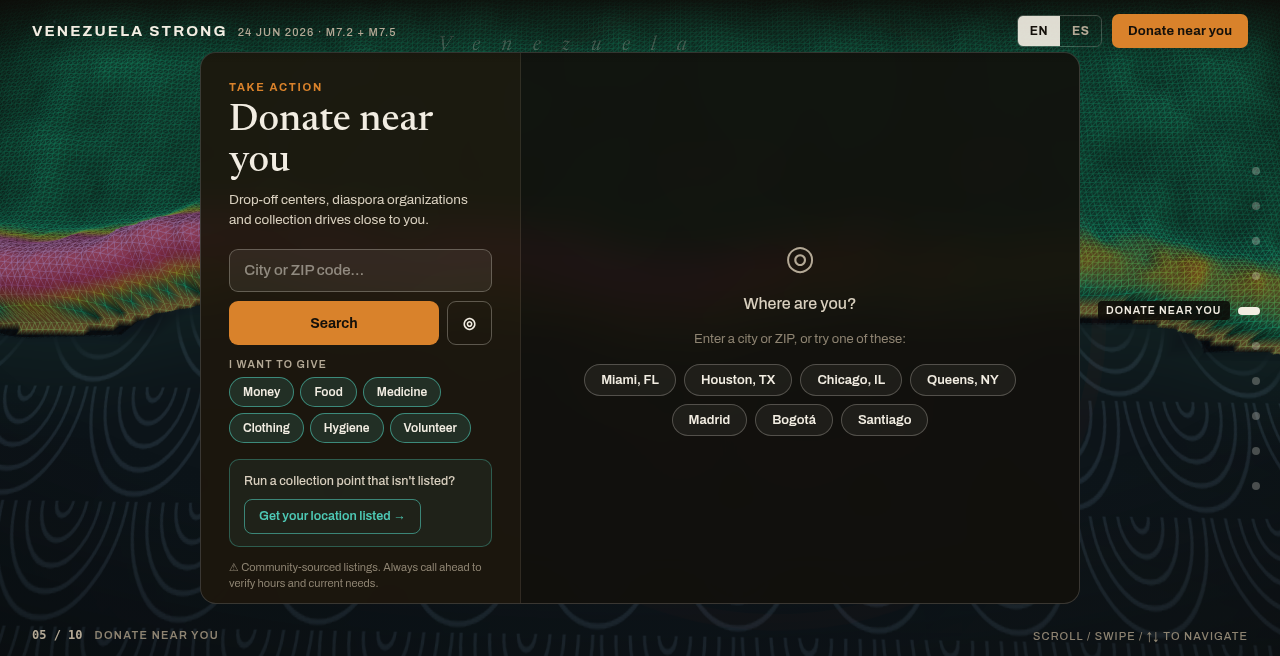Switch language to ES
1280x656 pixels.
1080,31
